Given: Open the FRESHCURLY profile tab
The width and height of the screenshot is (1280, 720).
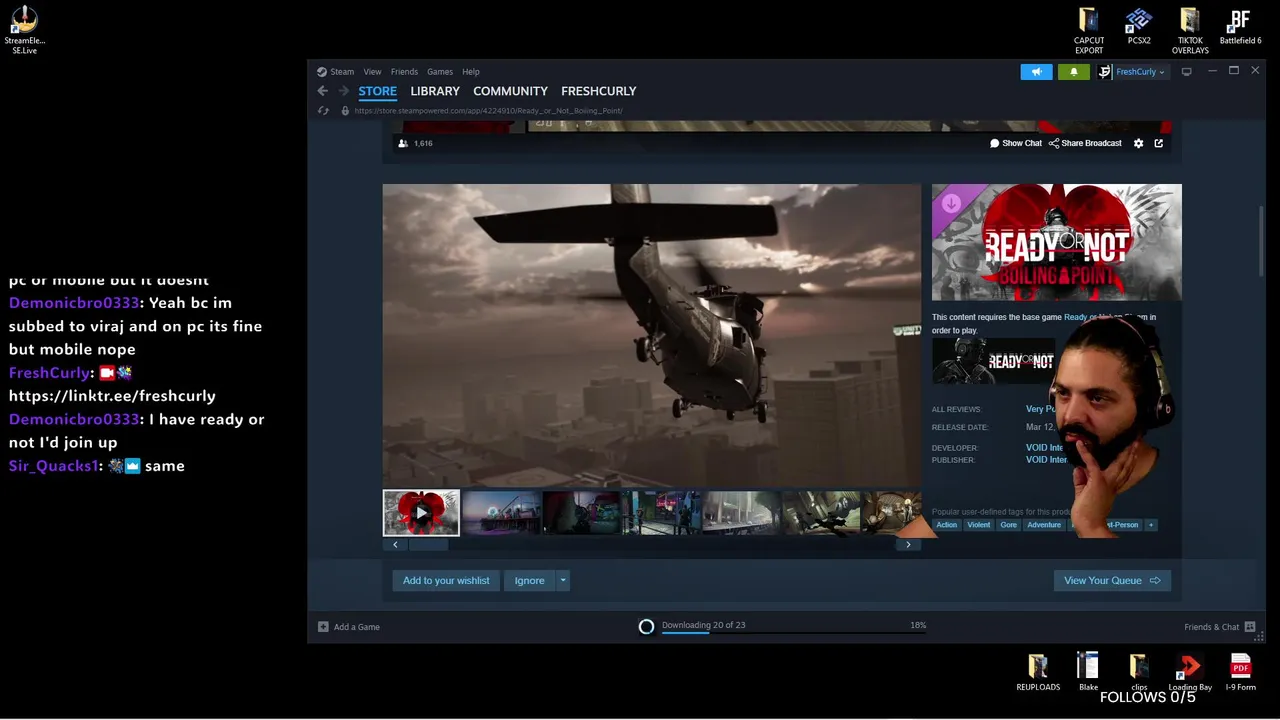Looking at the screenshot, I should coord(598,91).
